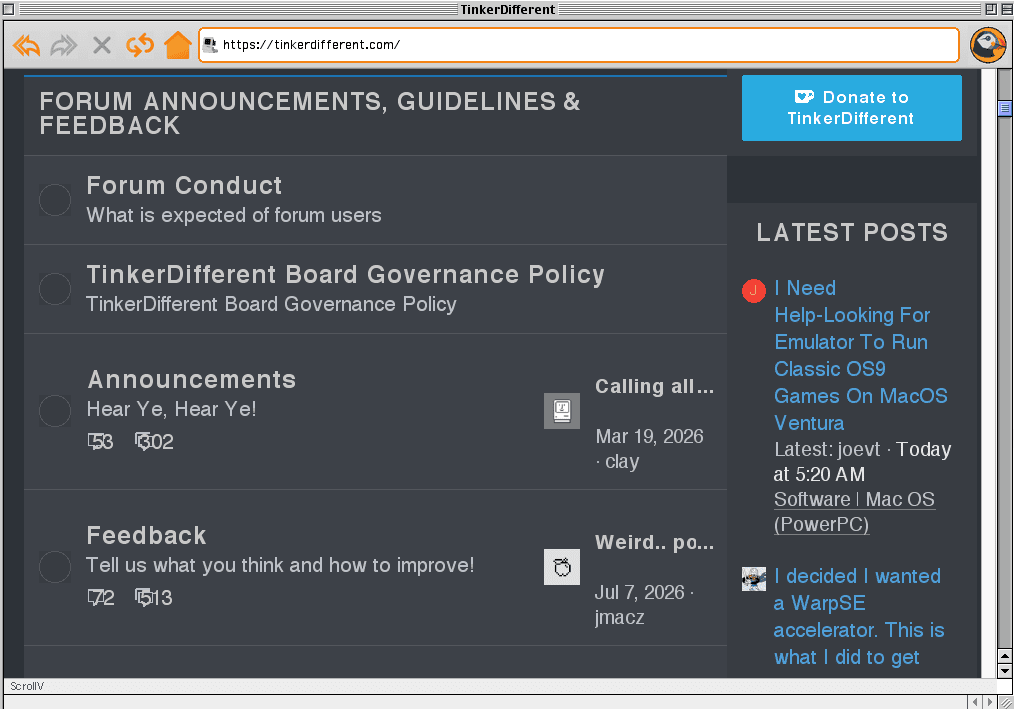Click the puffin browser logo icon
This screenshot has height=709, width=1014.
coord(987,45)
